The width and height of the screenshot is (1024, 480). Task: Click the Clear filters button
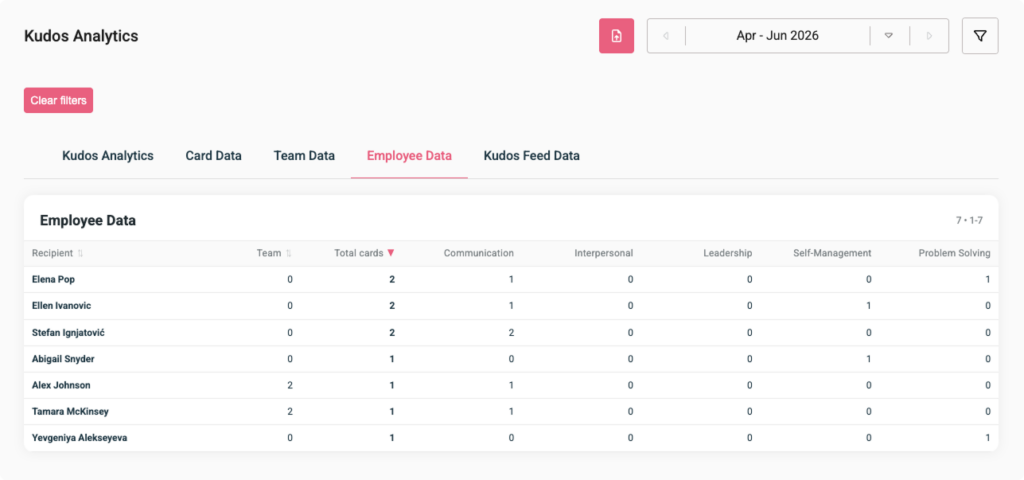pyautogui.click(x=58, y=101)
